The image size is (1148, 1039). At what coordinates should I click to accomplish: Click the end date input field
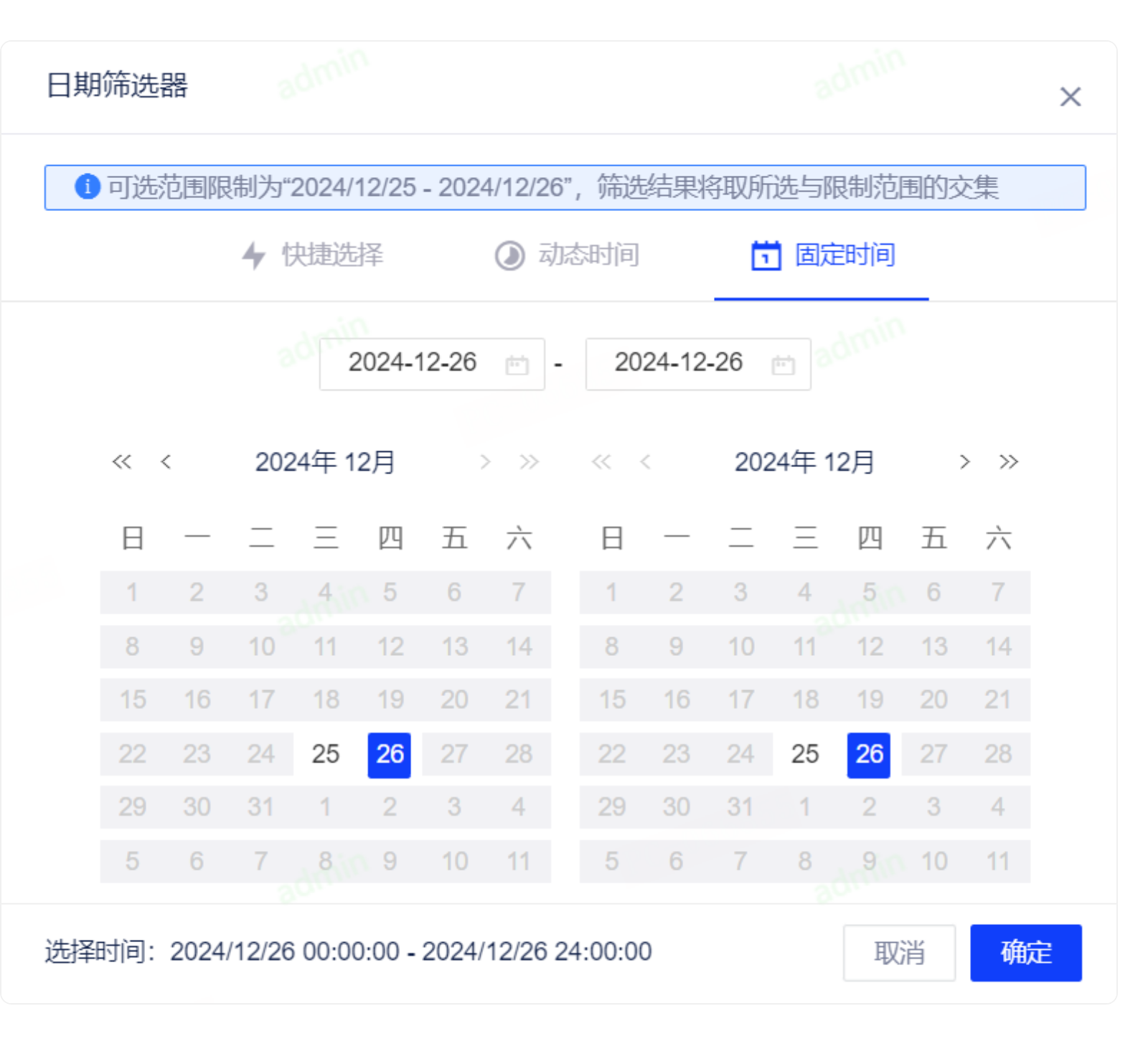pos(679,363)
